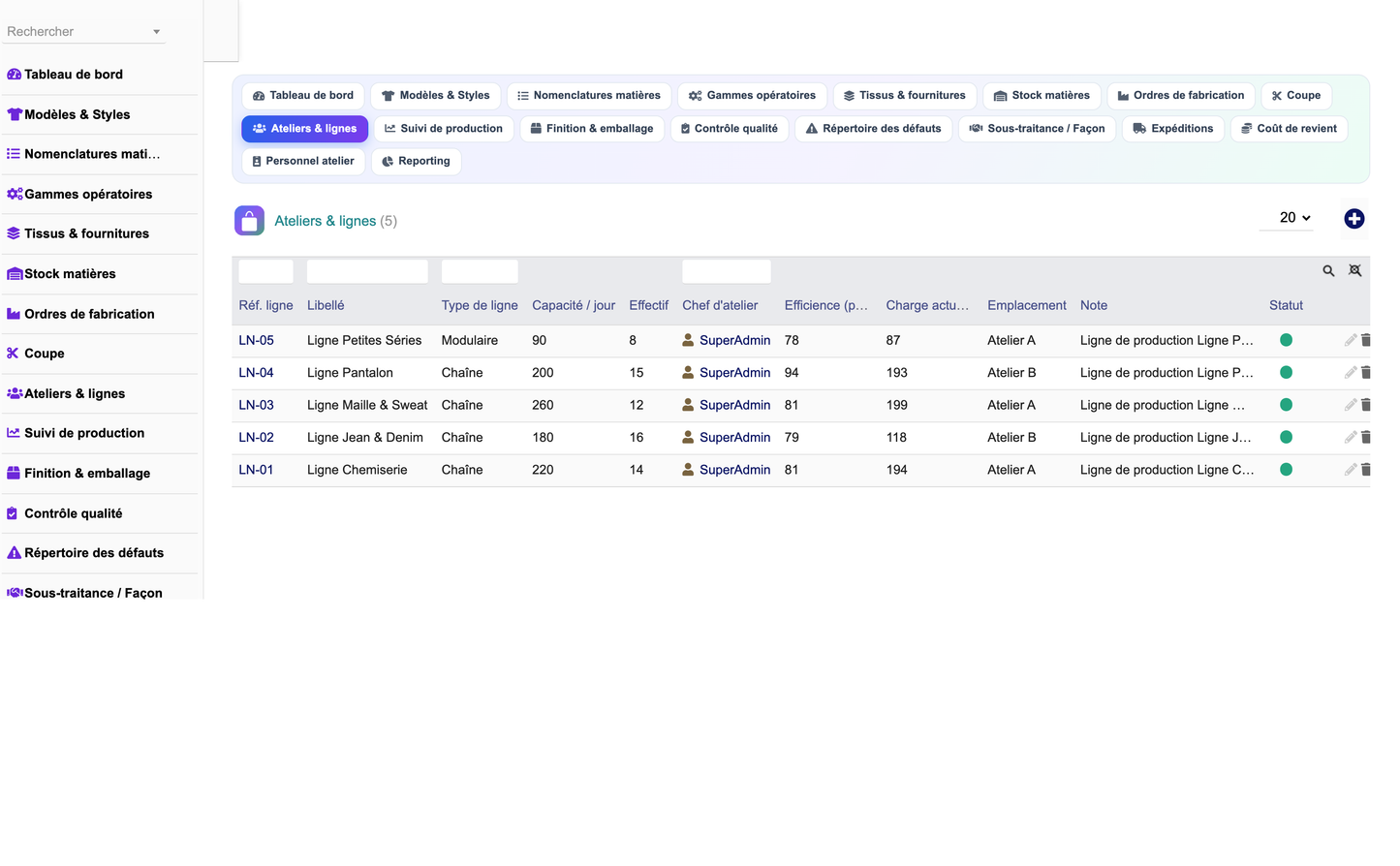
Task: Switch to Modèles & Styles tab
Action: pos(435,96)
